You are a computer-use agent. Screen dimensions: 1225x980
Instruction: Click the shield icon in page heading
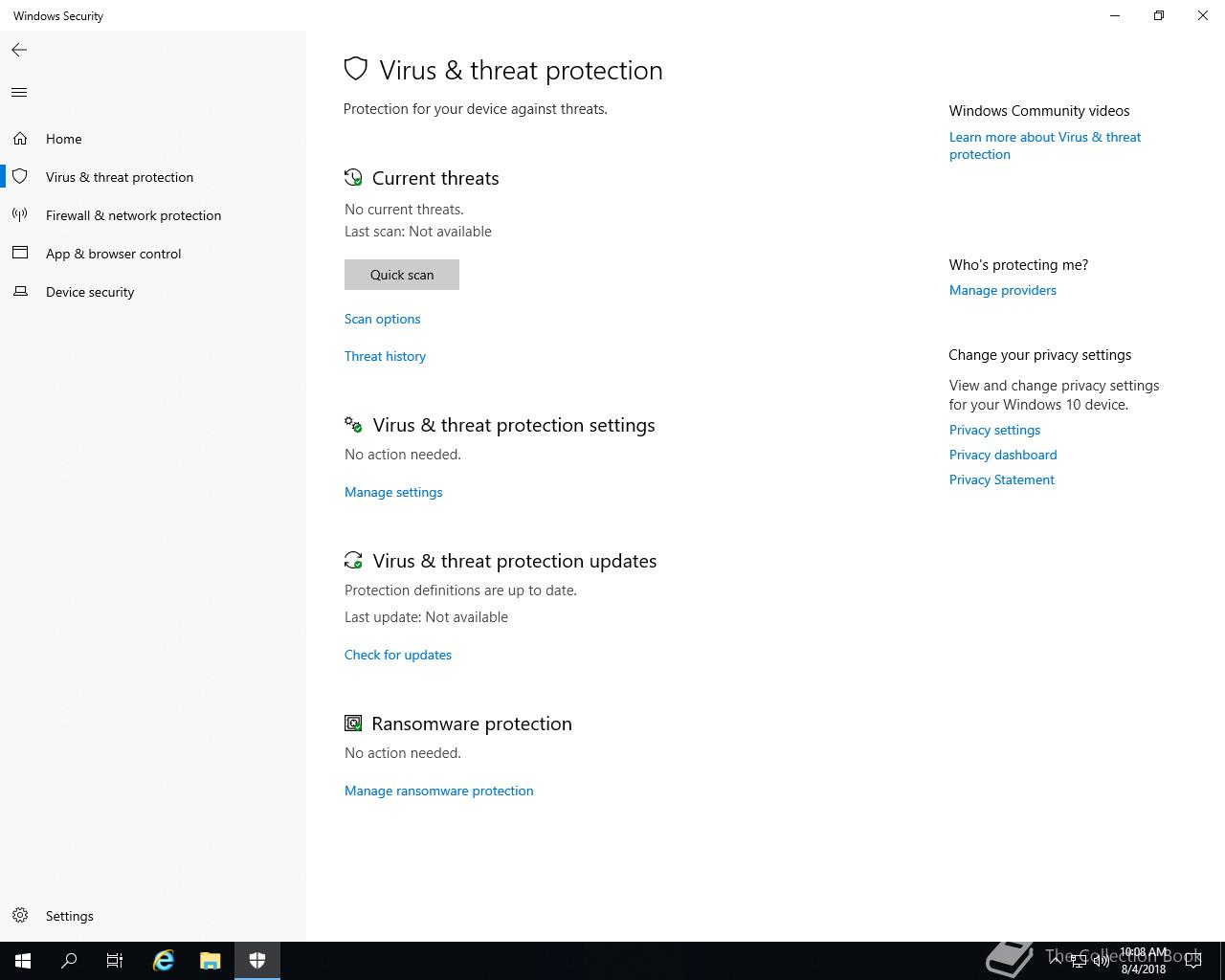[x=356, y=69]
